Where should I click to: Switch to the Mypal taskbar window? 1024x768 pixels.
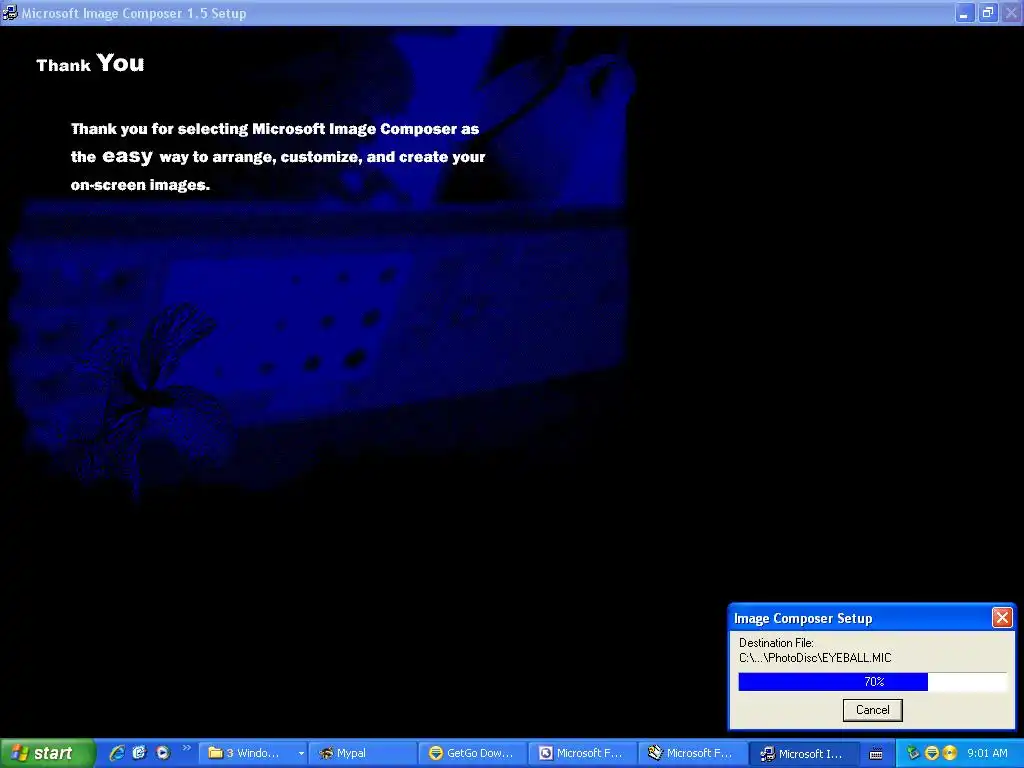pyautogui.click(x=362, y=754)
